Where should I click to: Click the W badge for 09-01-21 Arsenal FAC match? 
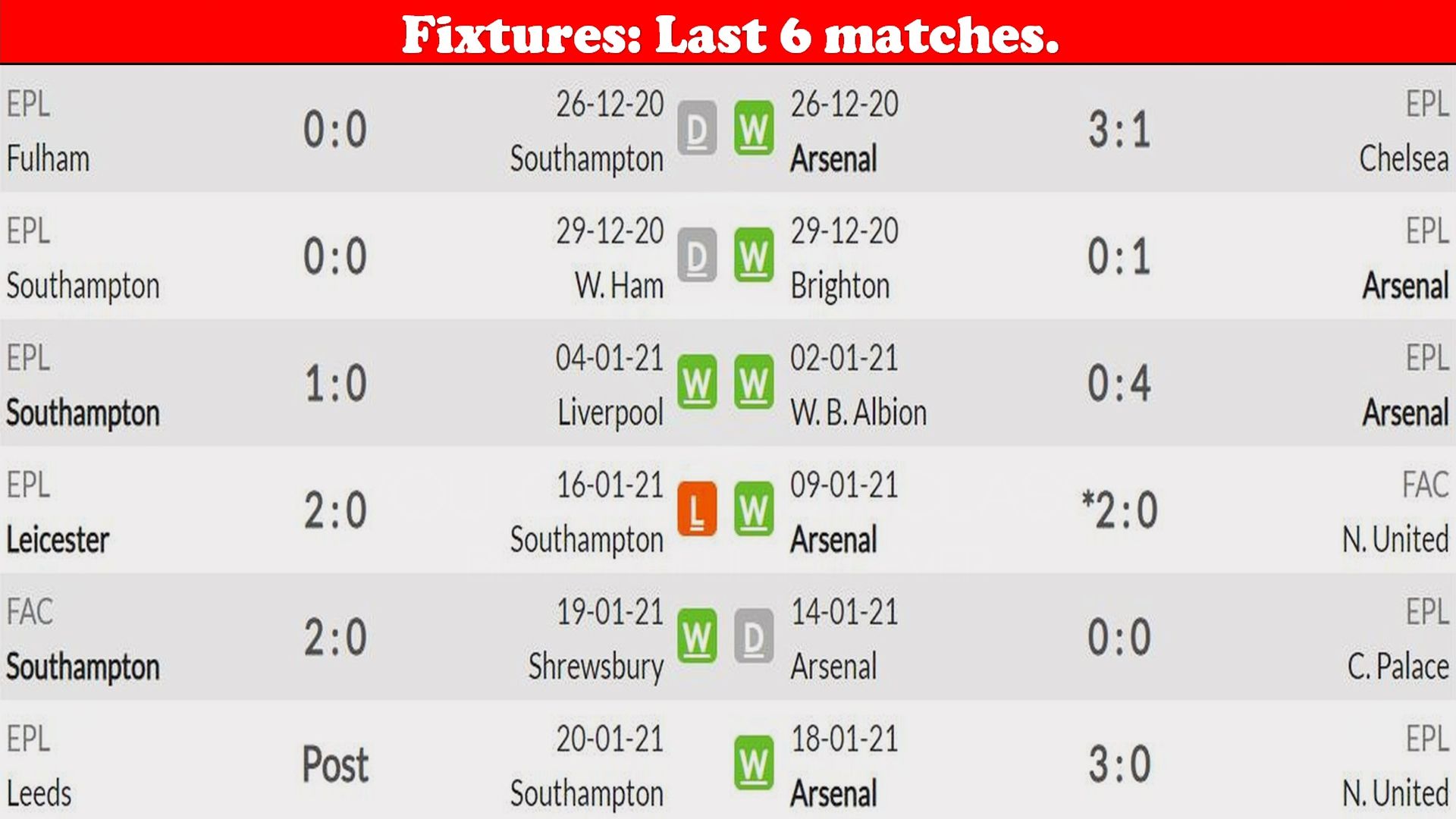click(x=754, y=510)
